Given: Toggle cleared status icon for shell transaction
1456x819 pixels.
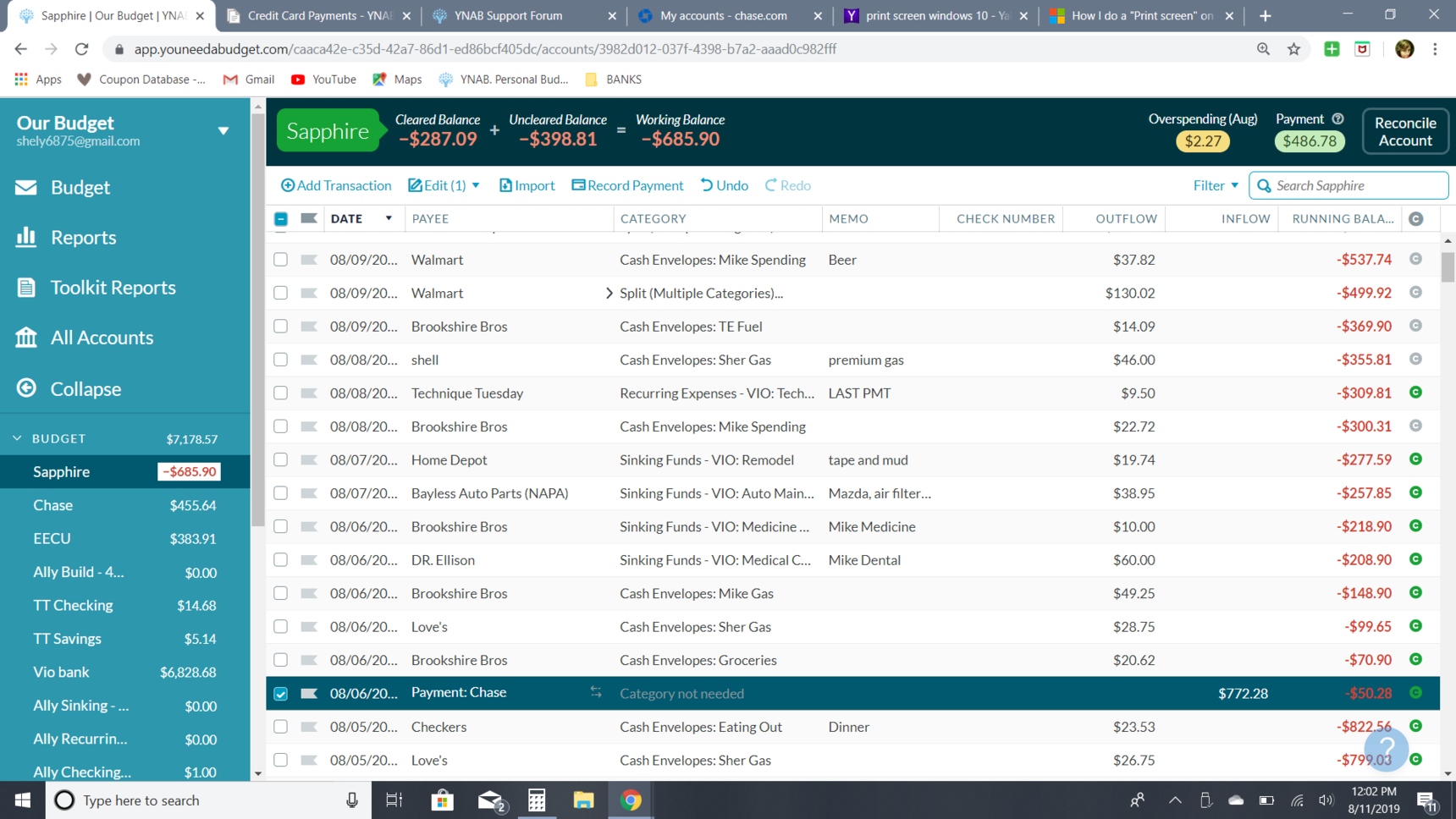Looking at the screenshot, I should coord(1415,360).
